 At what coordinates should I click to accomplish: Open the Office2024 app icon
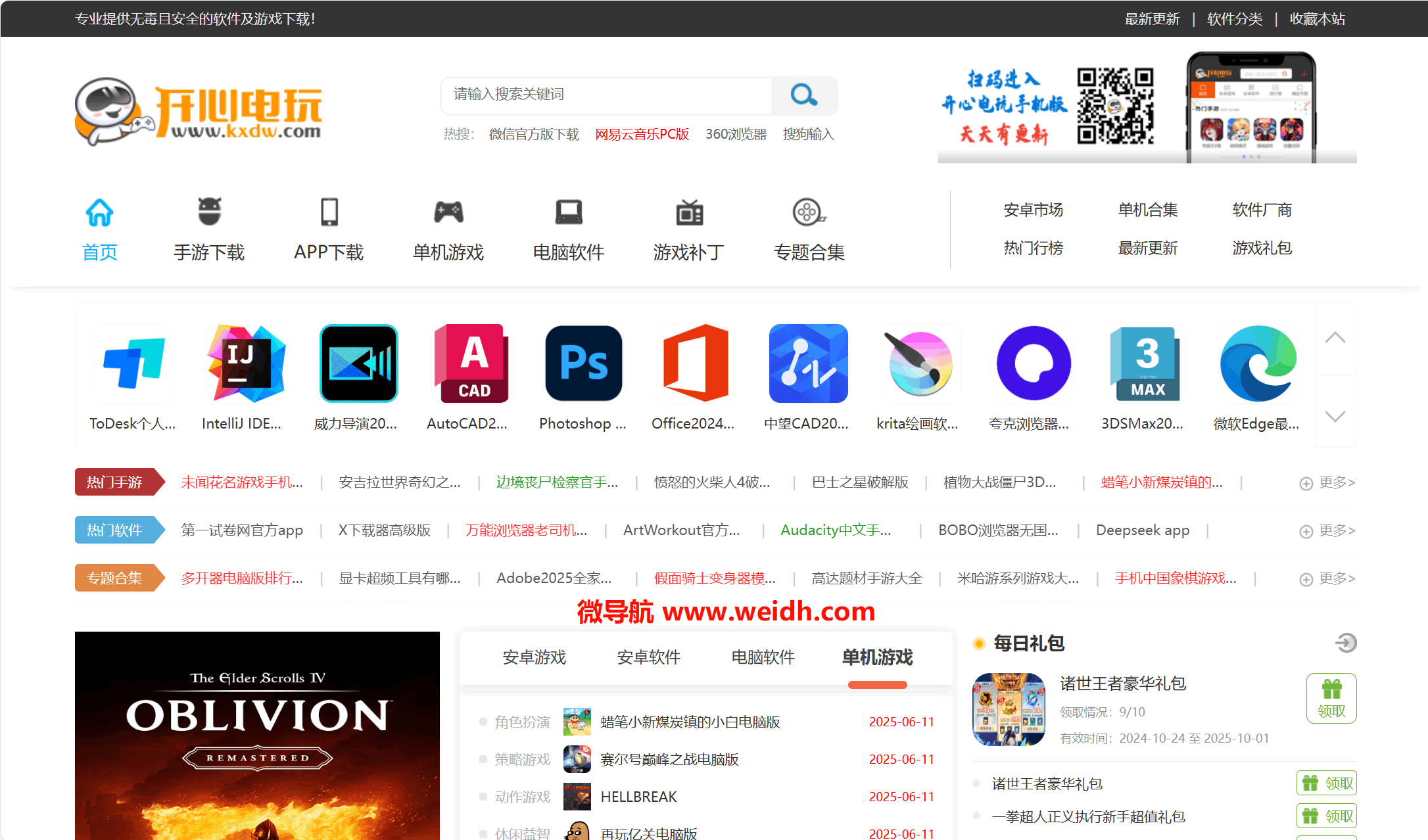[x=696, y=363]
